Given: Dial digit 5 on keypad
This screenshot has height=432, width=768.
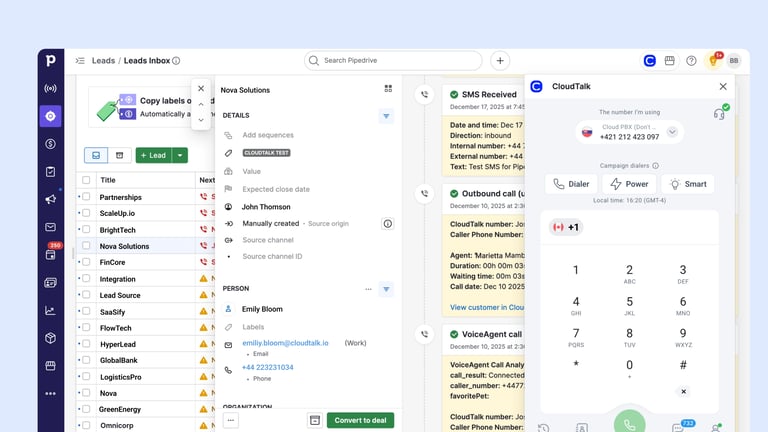Looking at the screenshot, I should click(629, 305).
